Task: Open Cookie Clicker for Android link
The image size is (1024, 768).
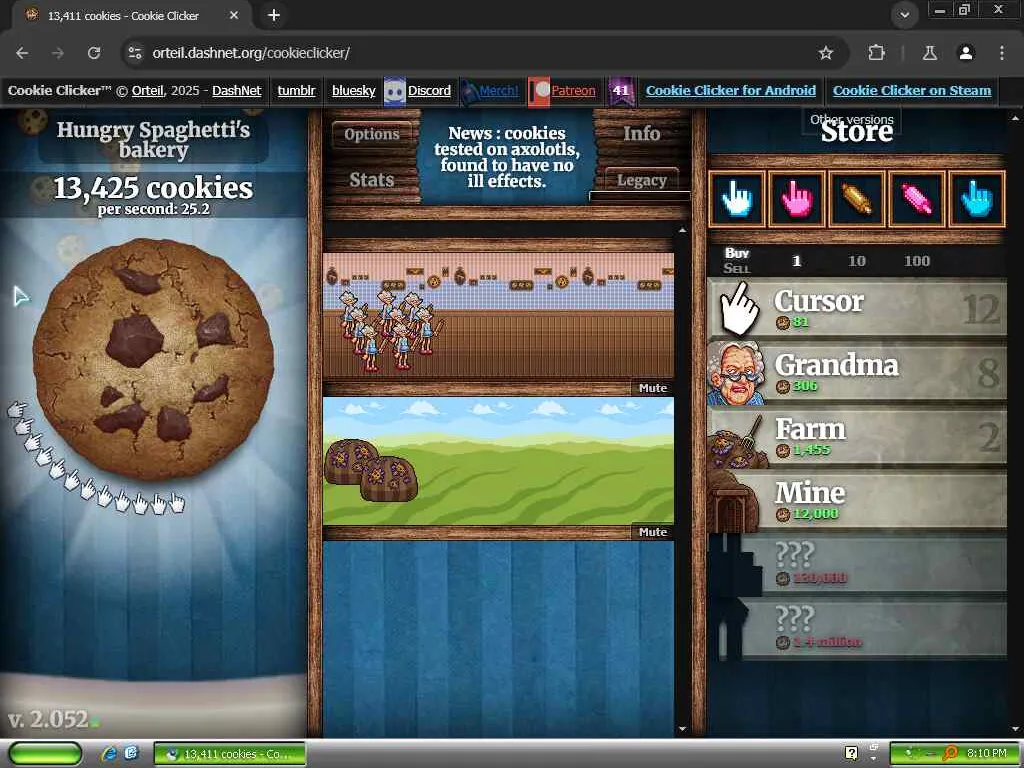Action: pos(731,91)
